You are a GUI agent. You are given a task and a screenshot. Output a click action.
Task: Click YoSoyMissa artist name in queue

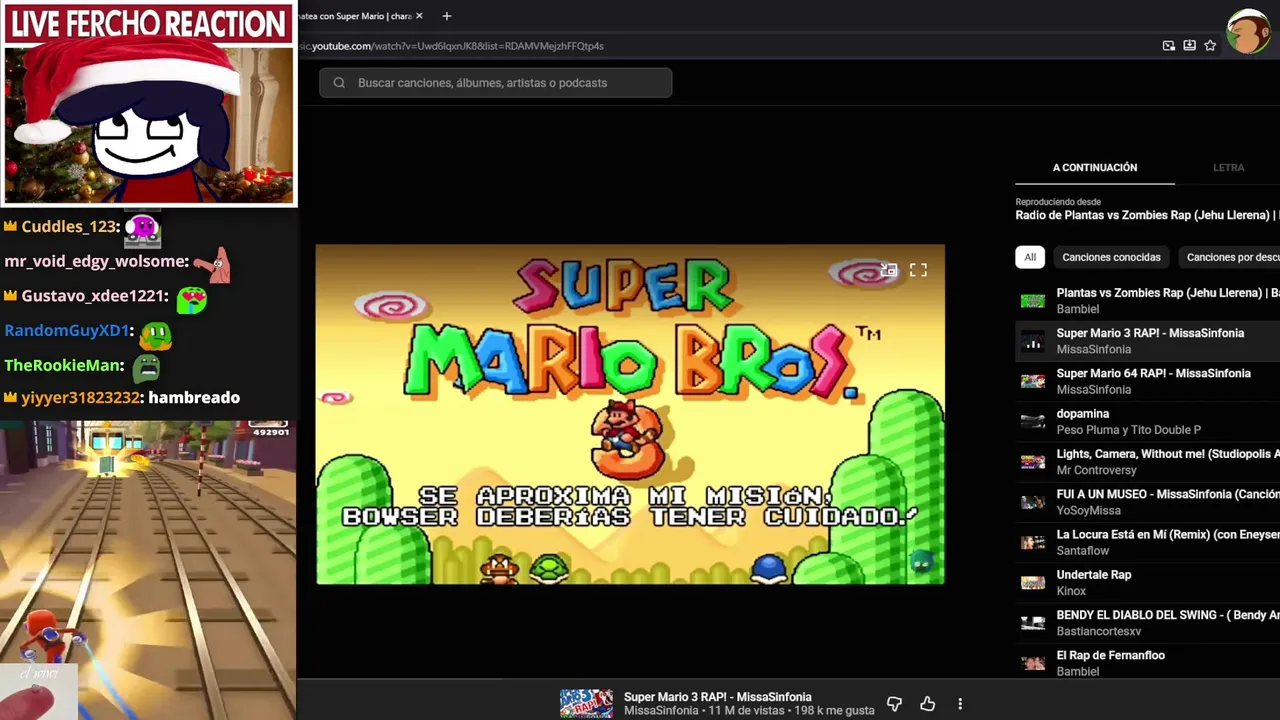(1087, 511)
